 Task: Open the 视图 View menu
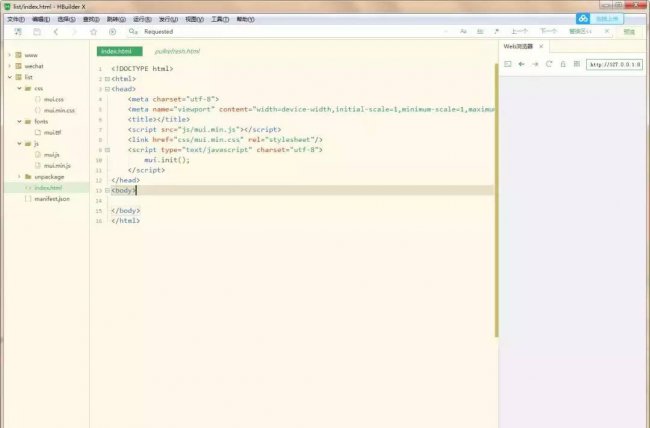[x=194, y=19]
